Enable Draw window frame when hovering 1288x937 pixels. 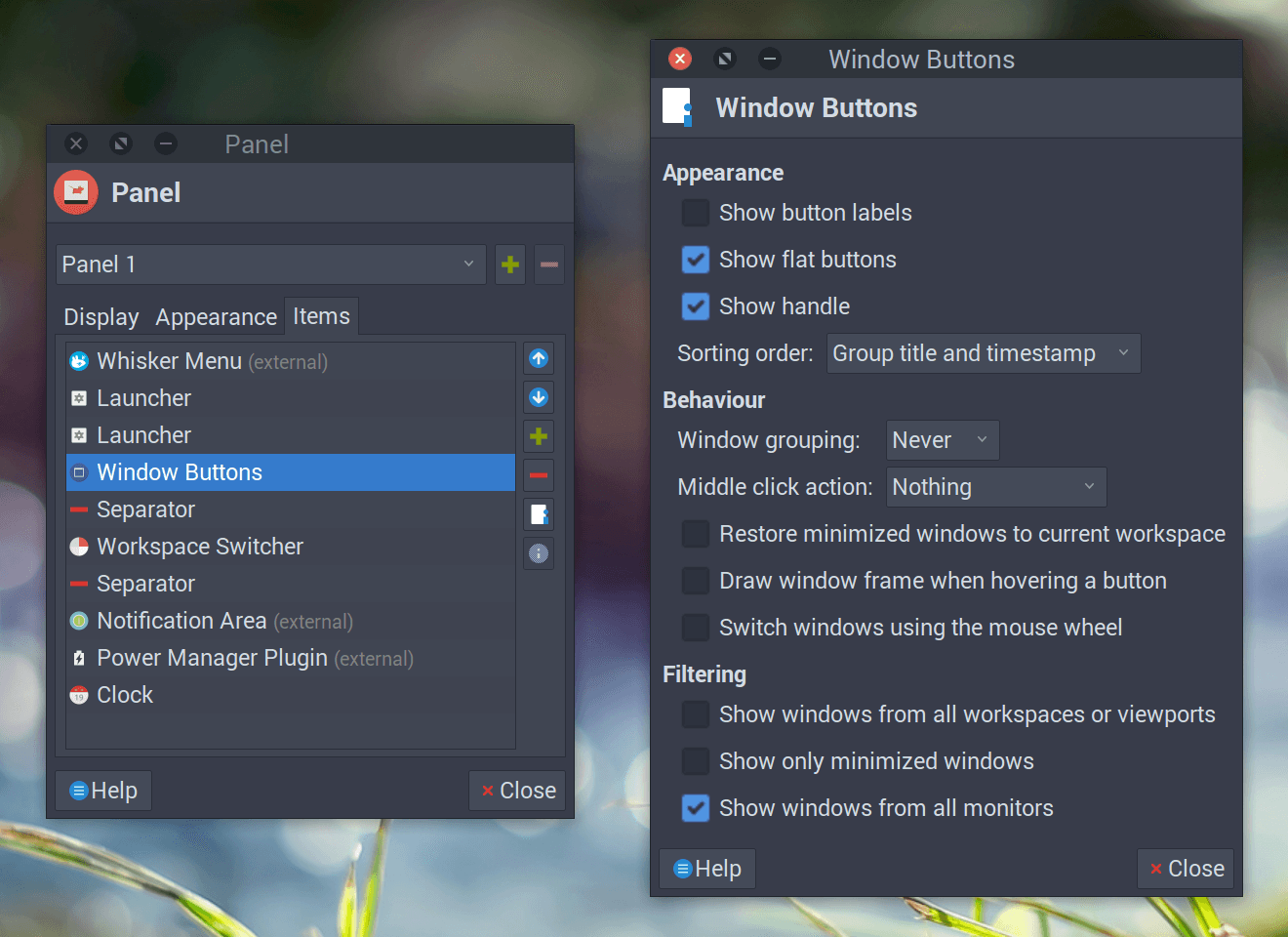(696, 581)
